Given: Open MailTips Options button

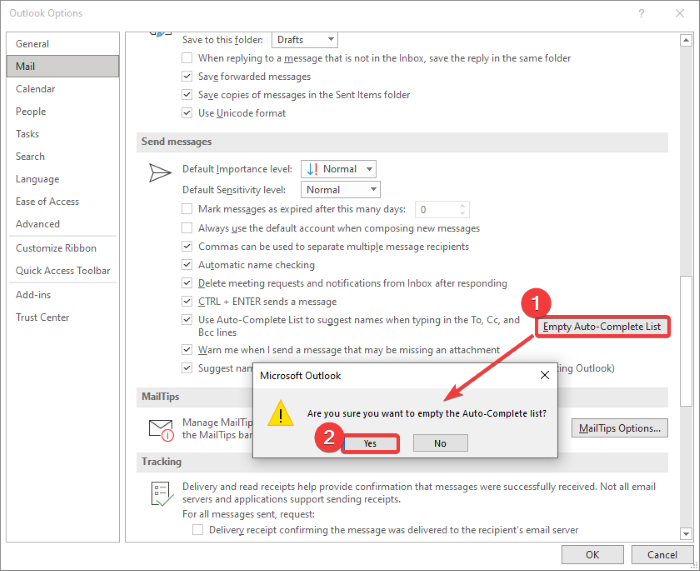Looking at the screenshot, I should pos(620,428).
